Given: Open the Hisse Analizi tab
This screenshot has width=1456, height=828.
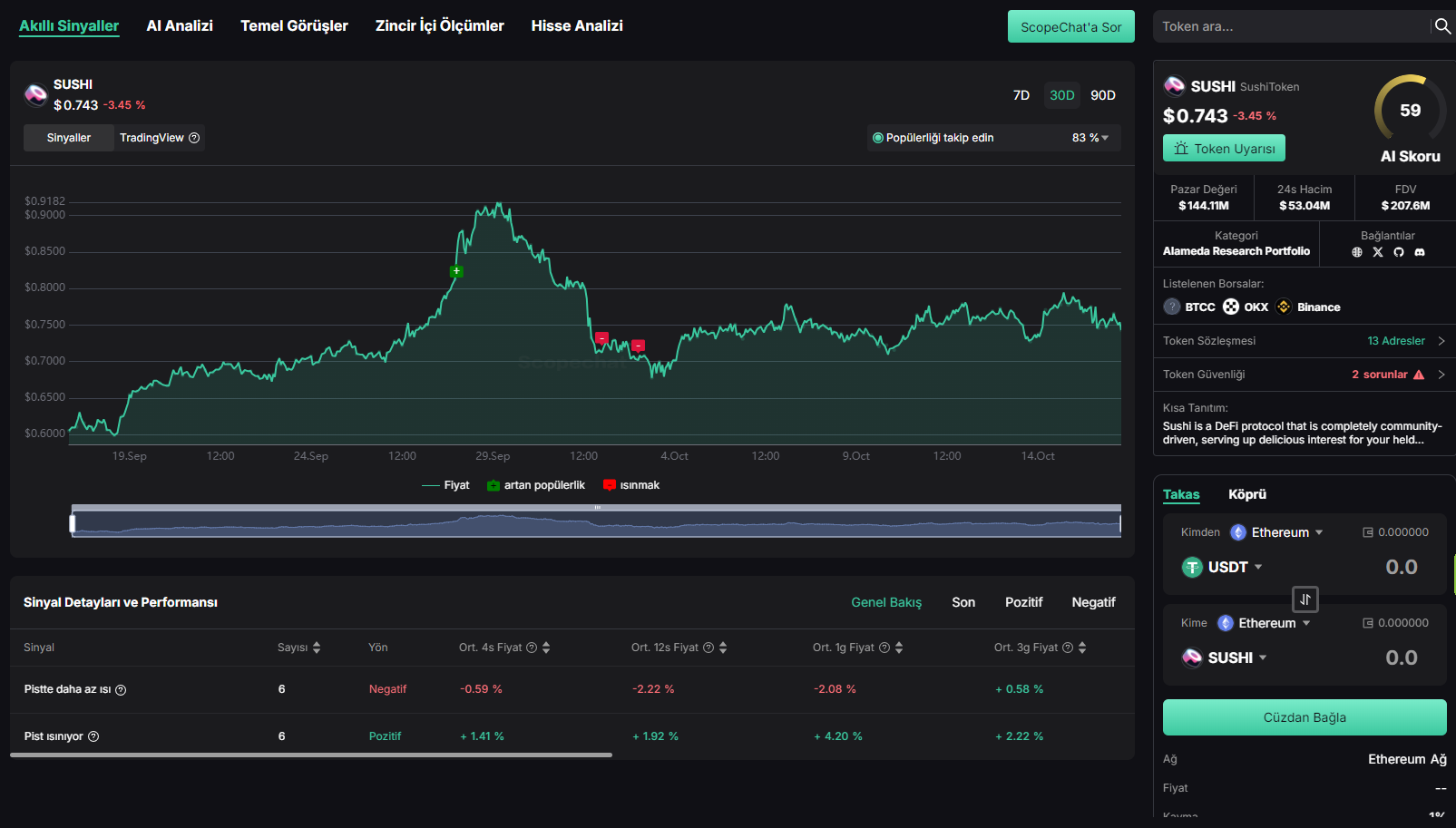Looking at the screenshot, I should [577, 26].
